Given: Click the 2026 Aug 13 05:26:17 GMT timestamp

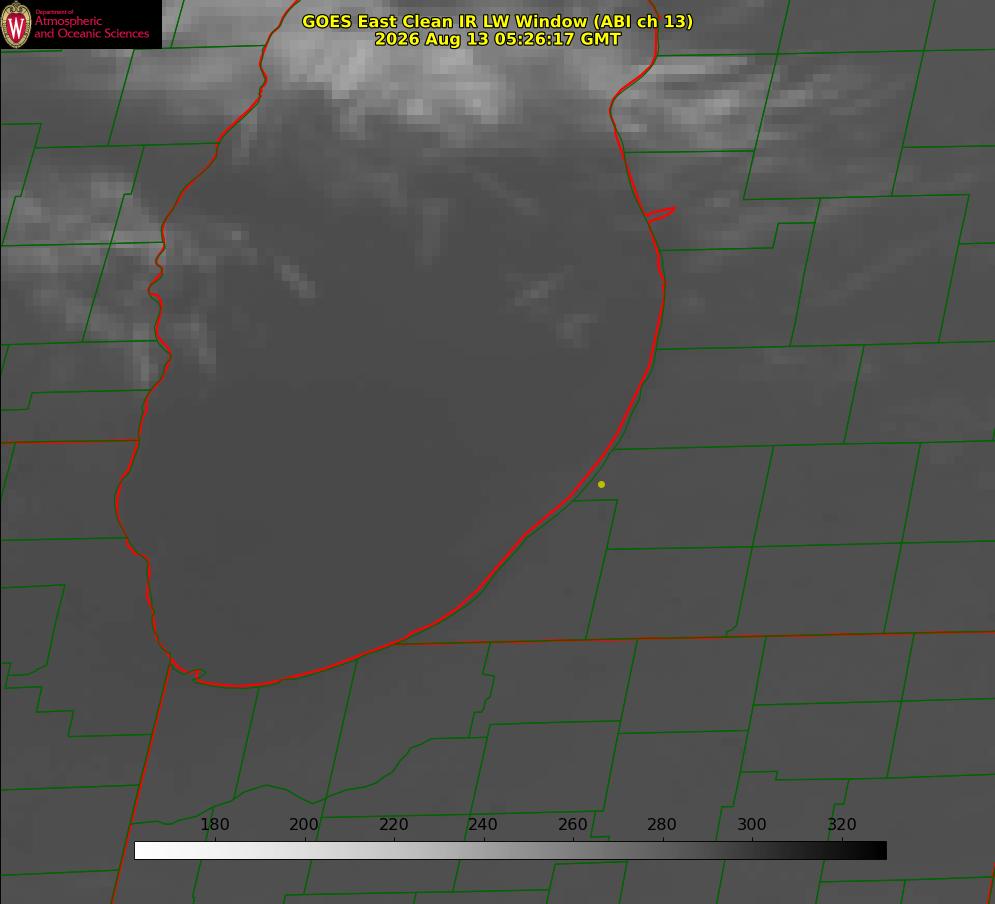Looking at the screenshot, I should (x=498, y=39).
